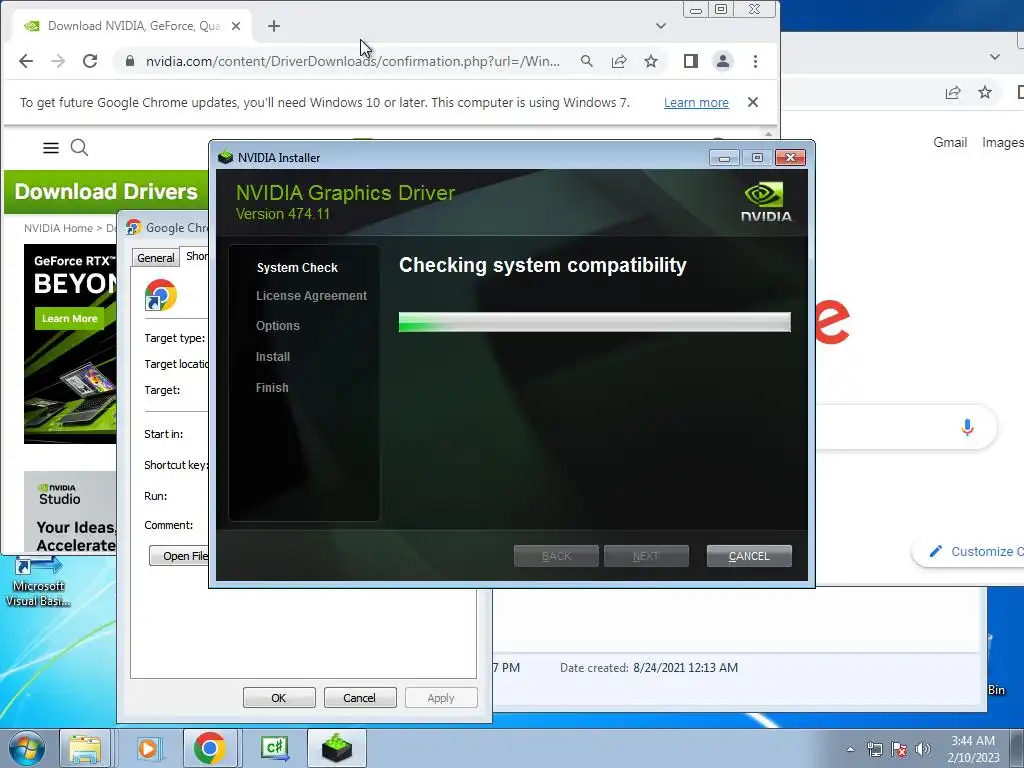Select License Agreement step in installer sidebar
The width and height of the screenshot is (1024, 768).
(x=312, y=296)
